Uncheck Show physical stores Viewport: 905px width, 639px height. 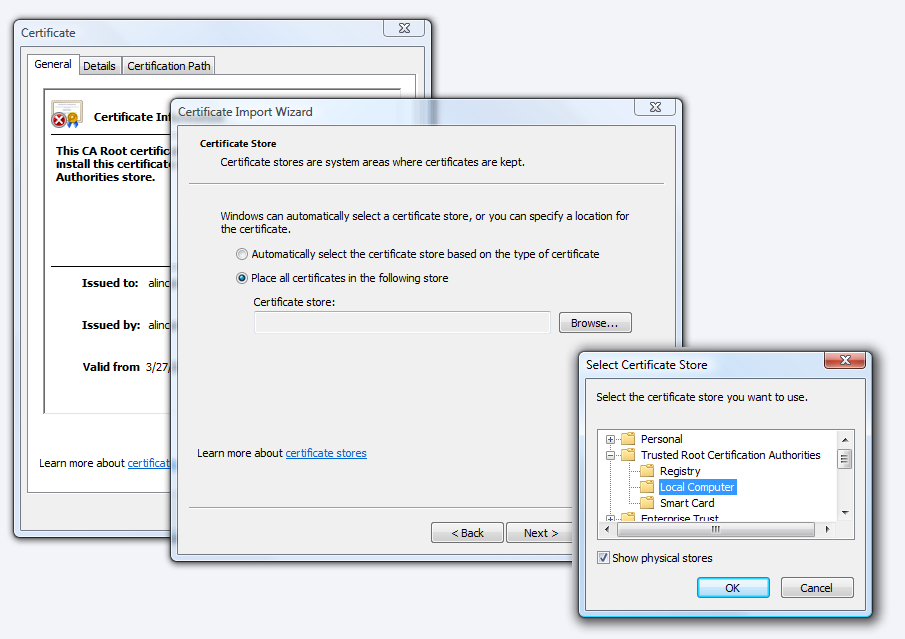point(603,558)
